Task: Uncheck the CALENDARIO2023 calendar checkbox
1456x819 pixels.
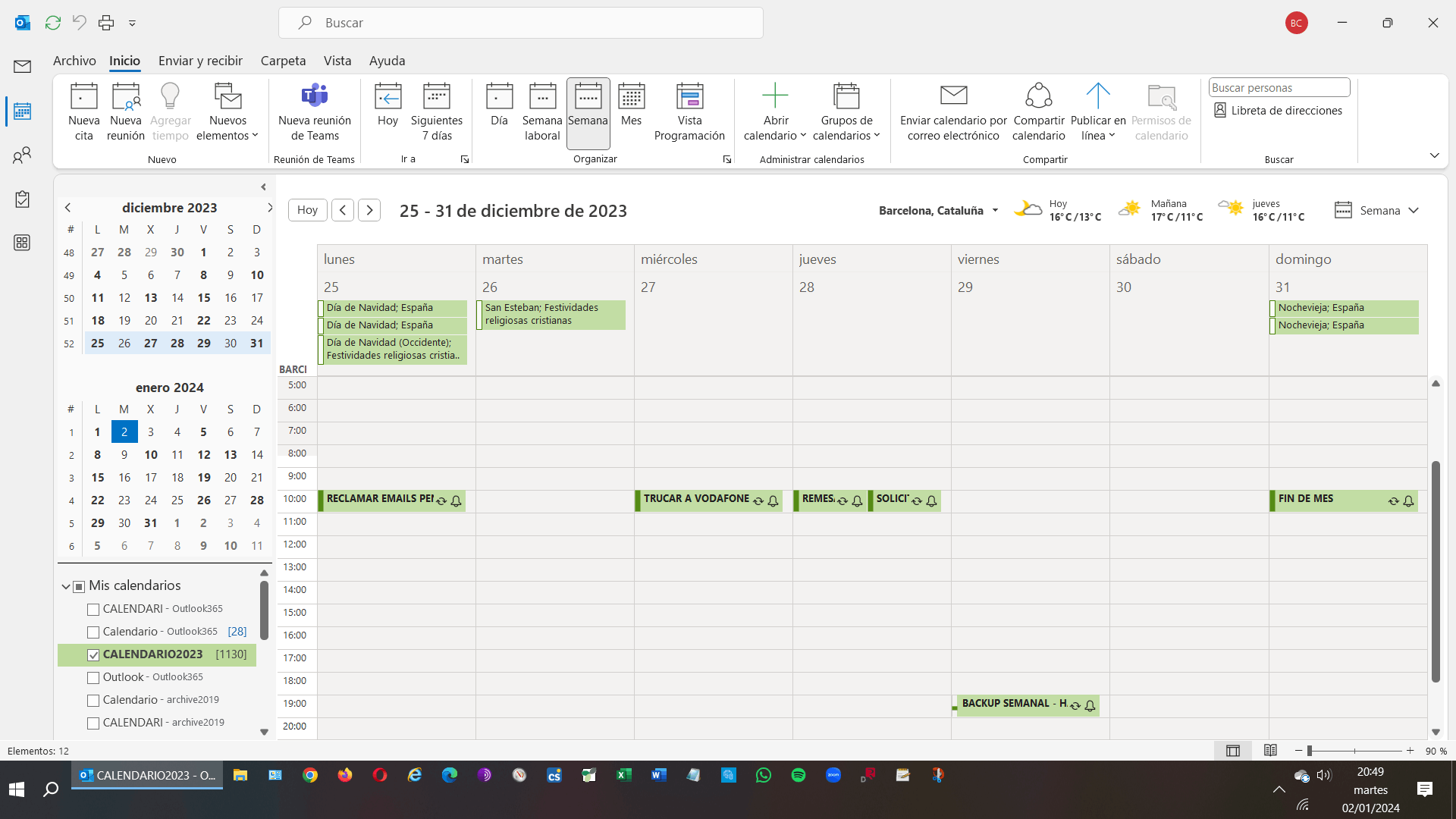Action: [93, 654]
